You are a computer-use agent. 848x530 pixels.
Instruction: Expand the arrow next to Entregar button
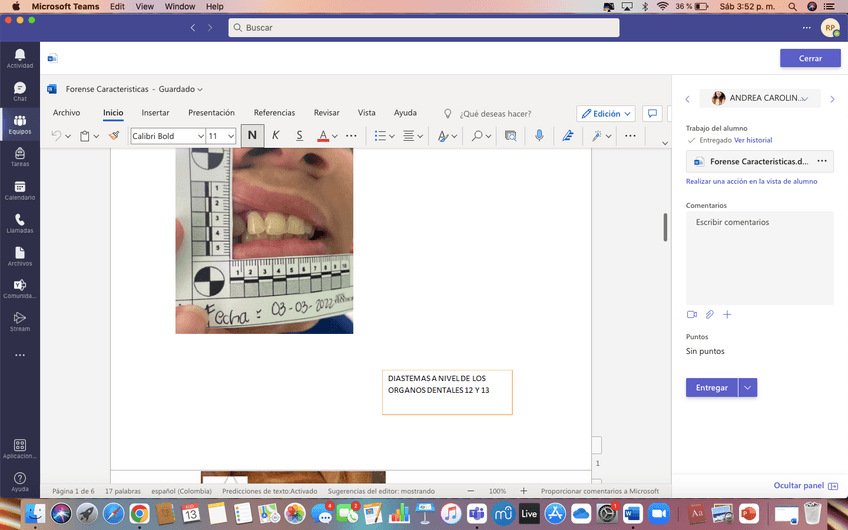click(x=748, y=387)
